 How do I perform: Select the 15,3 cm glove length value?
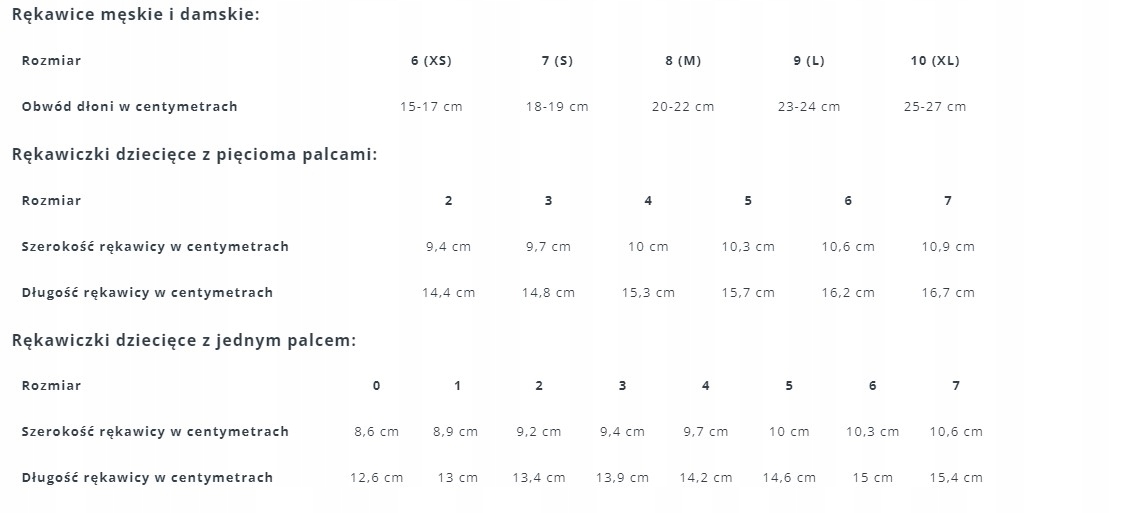(648, 293)
